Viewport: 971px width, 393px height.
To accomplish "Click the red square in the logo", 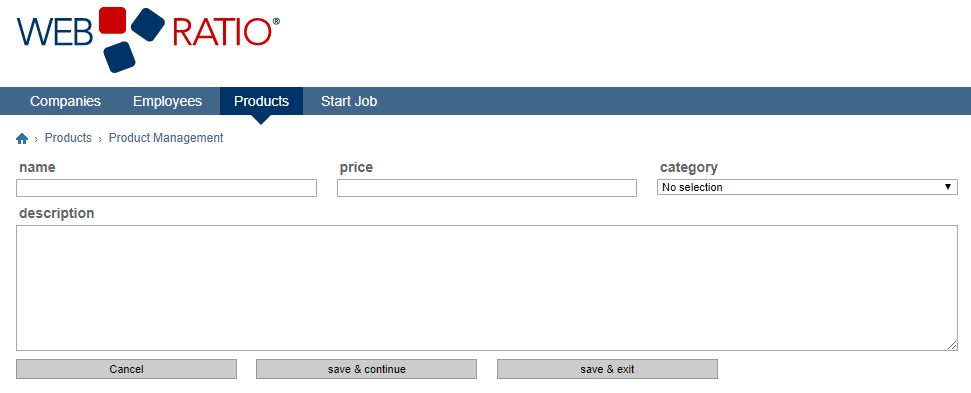I will pyautogui.click(x=113, y=20).
